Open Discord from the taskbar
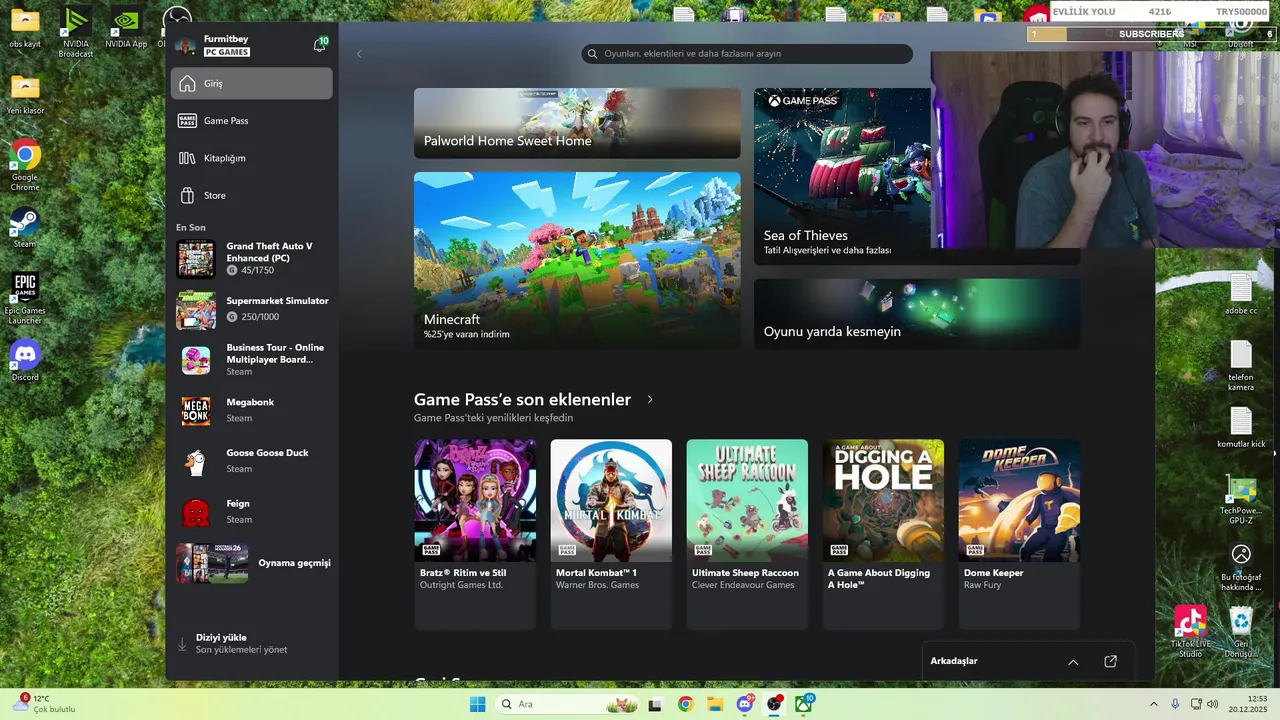Viewport: 1280px width, 720px height. coord(745,704)
